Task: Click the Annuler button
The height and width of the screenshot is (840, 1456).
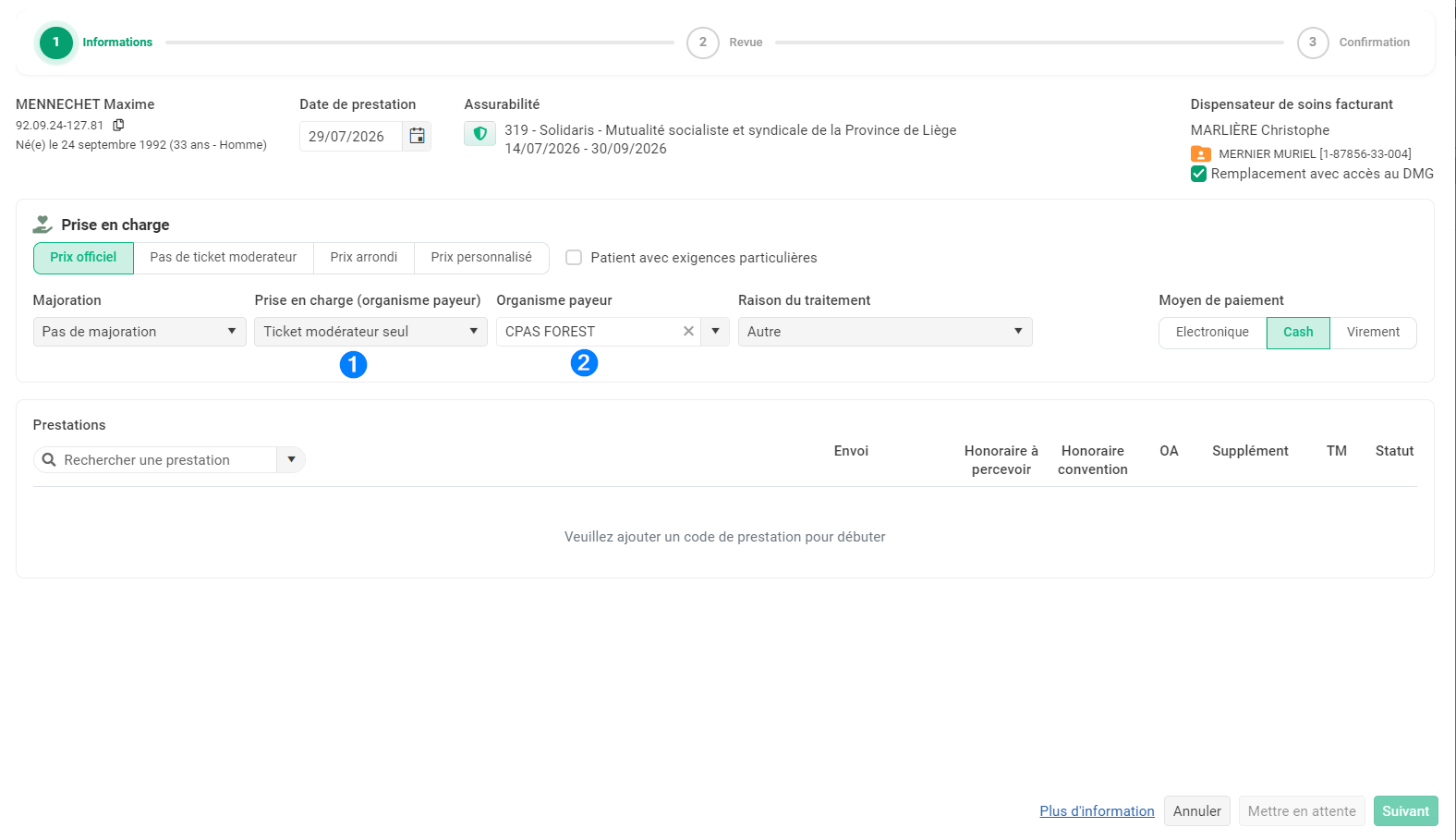Action: pos(1197,811)
